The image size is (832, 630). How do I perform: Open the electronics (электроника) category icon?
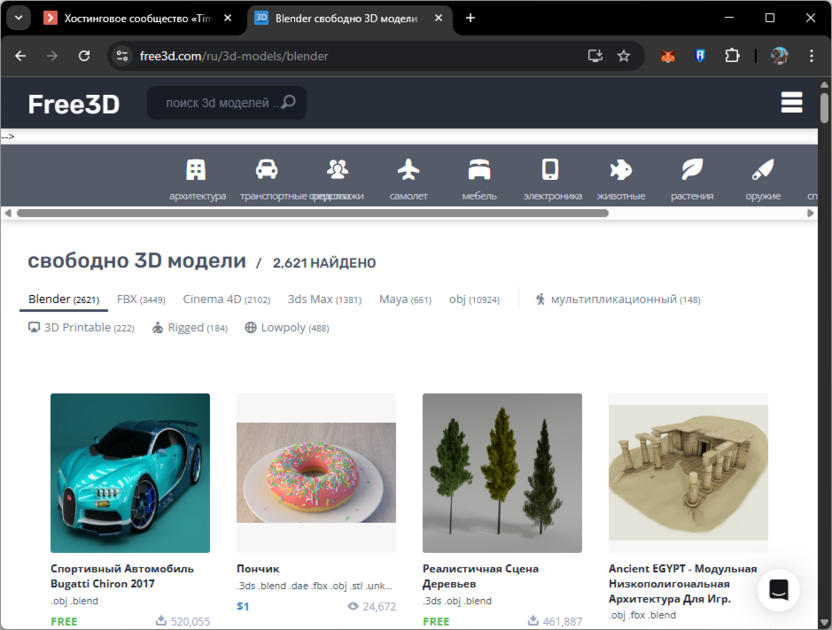(550, 169)
